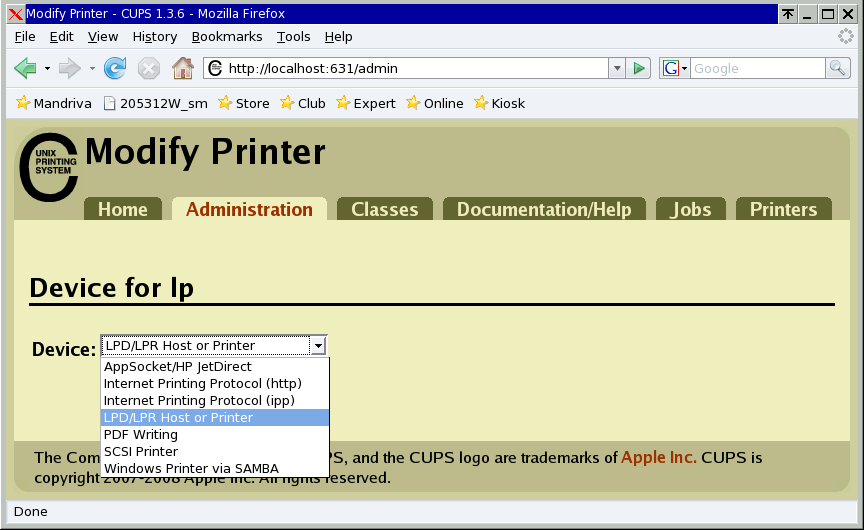
Task: Click the Device combo box arrow
Action: (318, 346)
